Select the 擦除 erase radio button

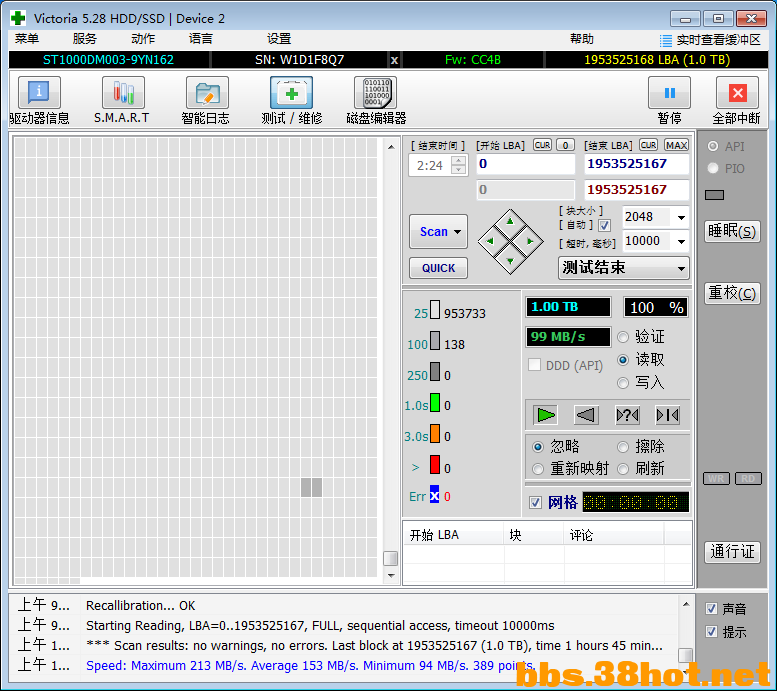coord(623,447)
